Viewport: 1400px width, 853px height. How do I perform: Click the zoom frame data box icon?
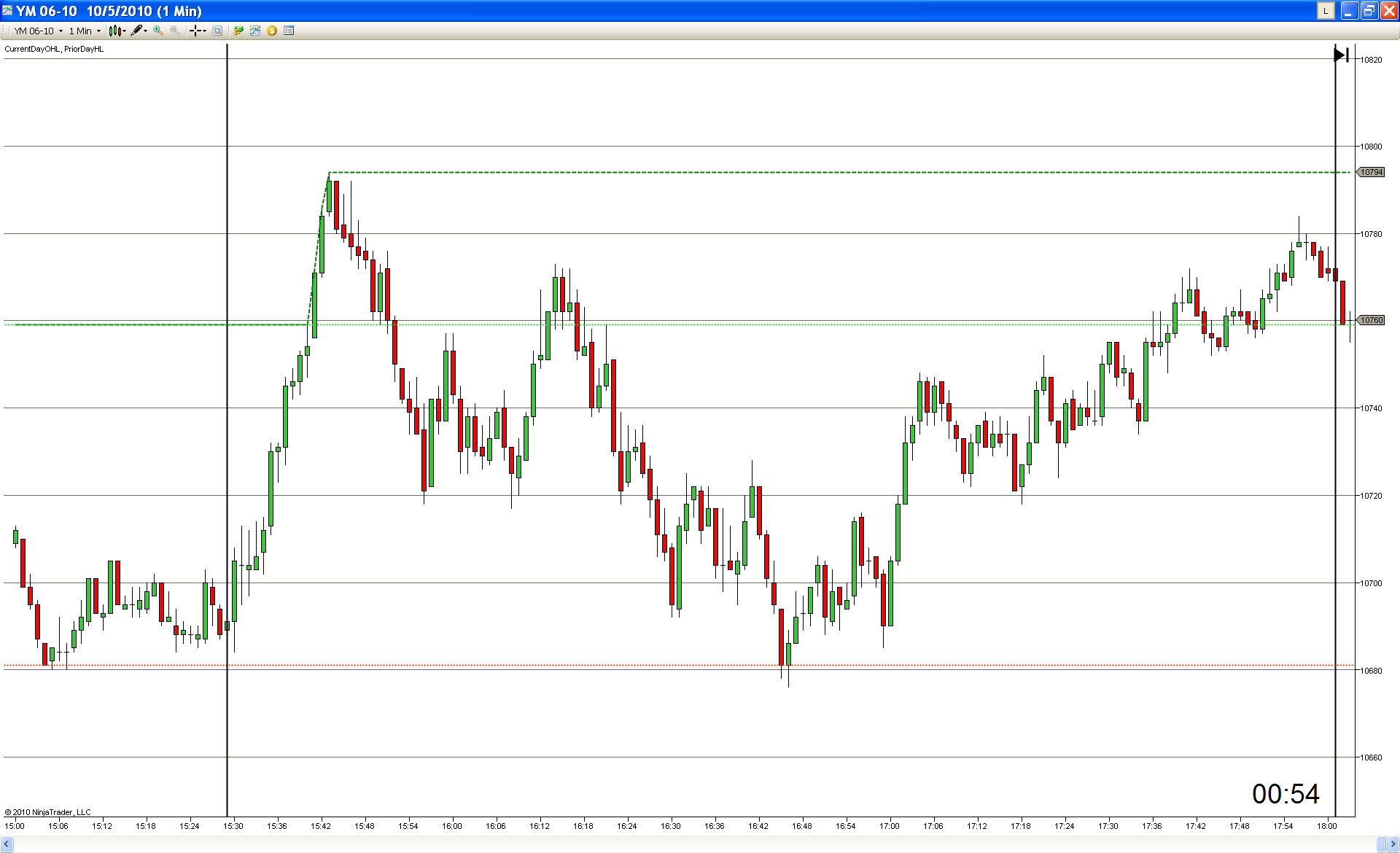coord(217,31)
